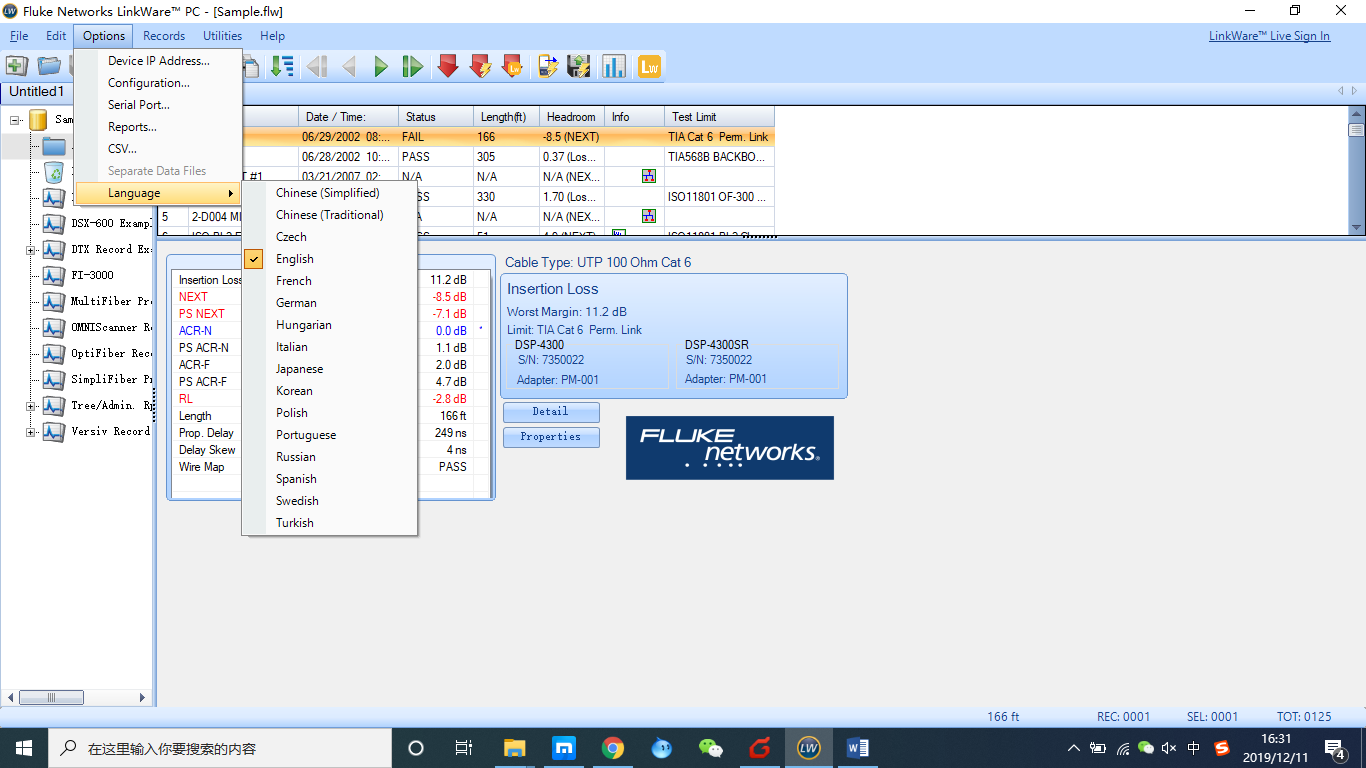
Task: Click the orange LW LinkWare Live icon
Action: pos(650,67)
